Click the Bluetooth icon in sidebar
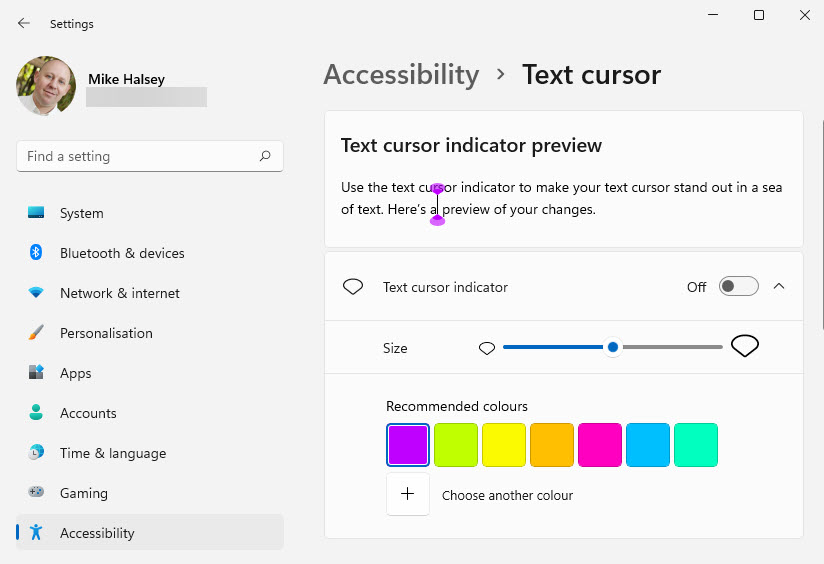The width and height of the screenshot is (824, 564). pyautogui.click(x=36, y=253)
